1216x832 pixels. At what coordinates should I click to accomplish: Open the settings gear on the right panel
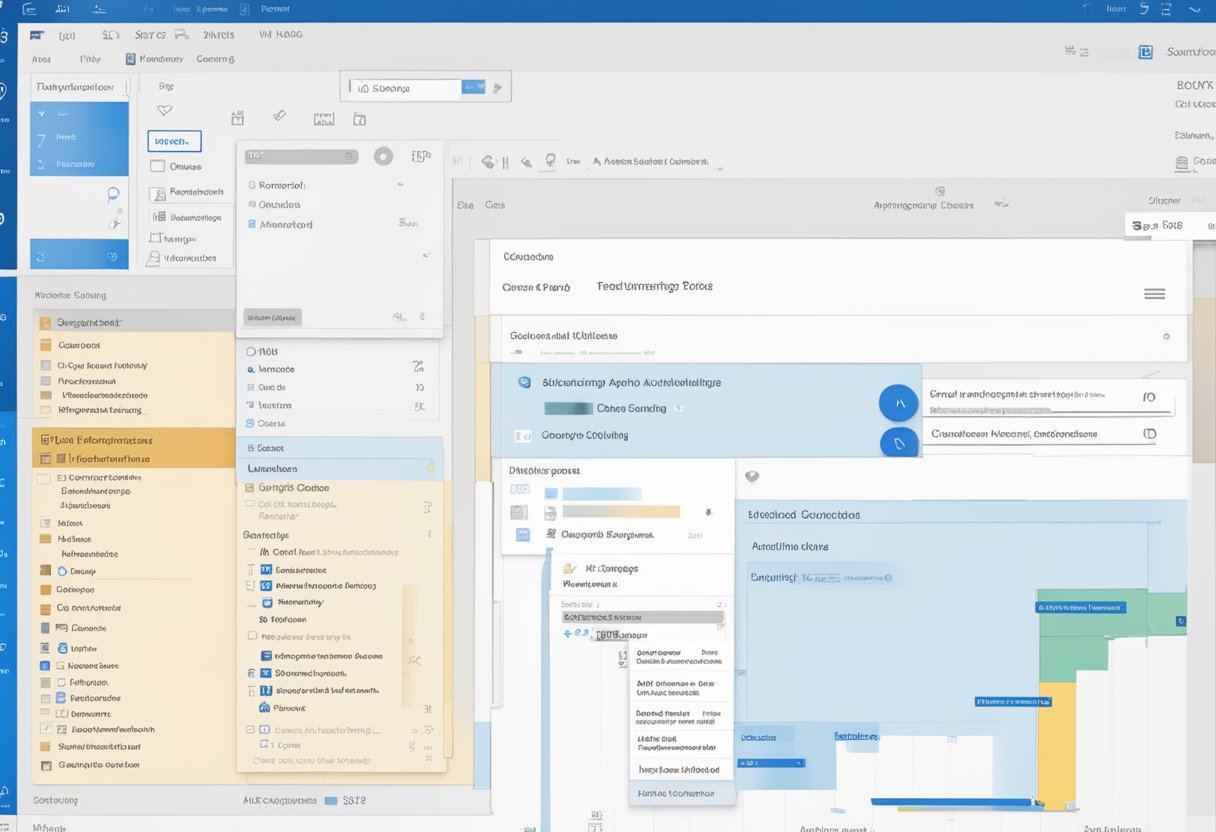click(1166, 337)
